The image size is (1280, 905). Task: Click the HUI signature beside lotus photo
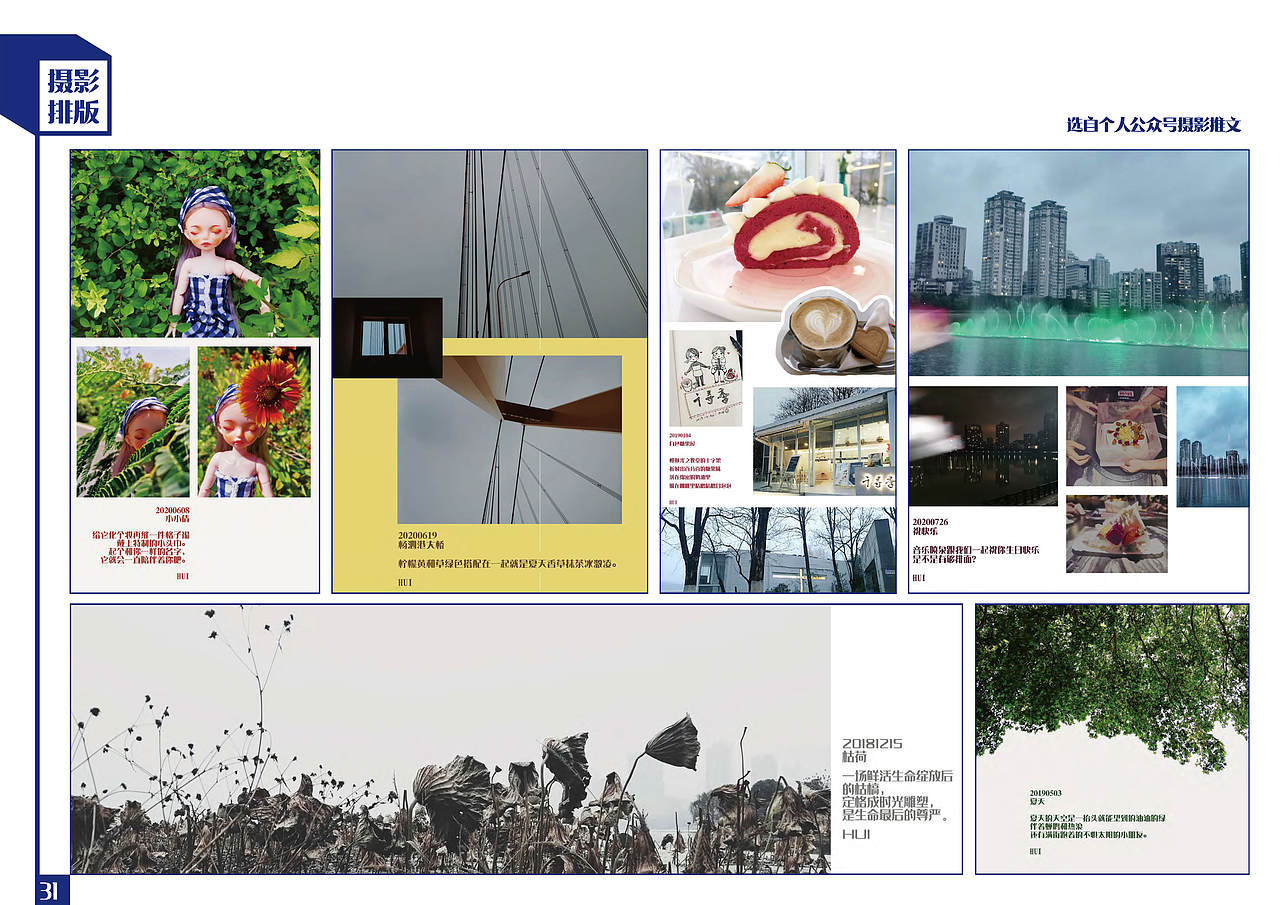click(856, 833)
